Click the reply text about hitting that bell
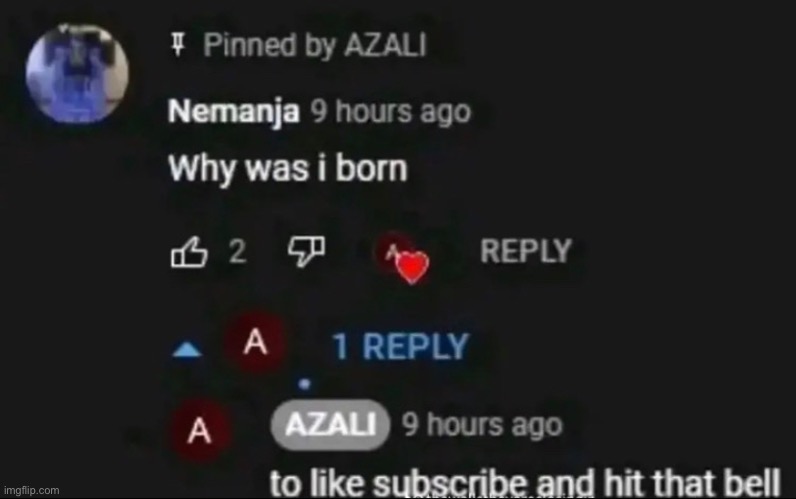796x499 pixels. [525, 483]
